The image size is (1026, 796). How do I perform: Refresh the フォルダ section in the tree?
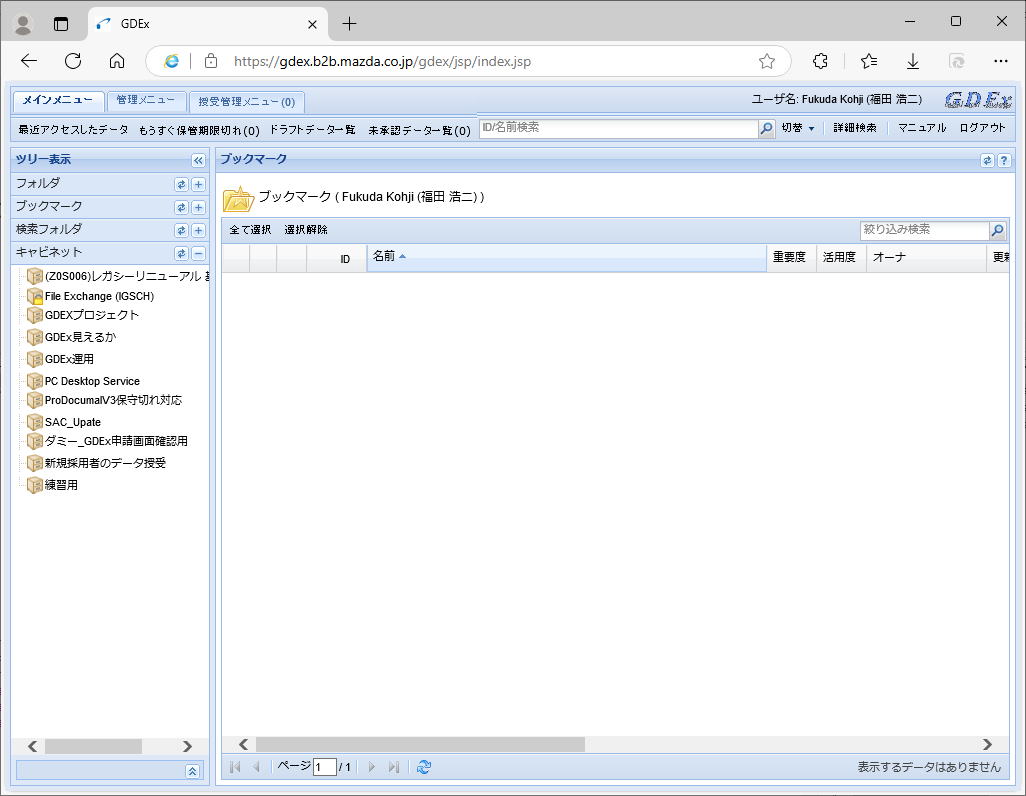click(x=181, y=184)
